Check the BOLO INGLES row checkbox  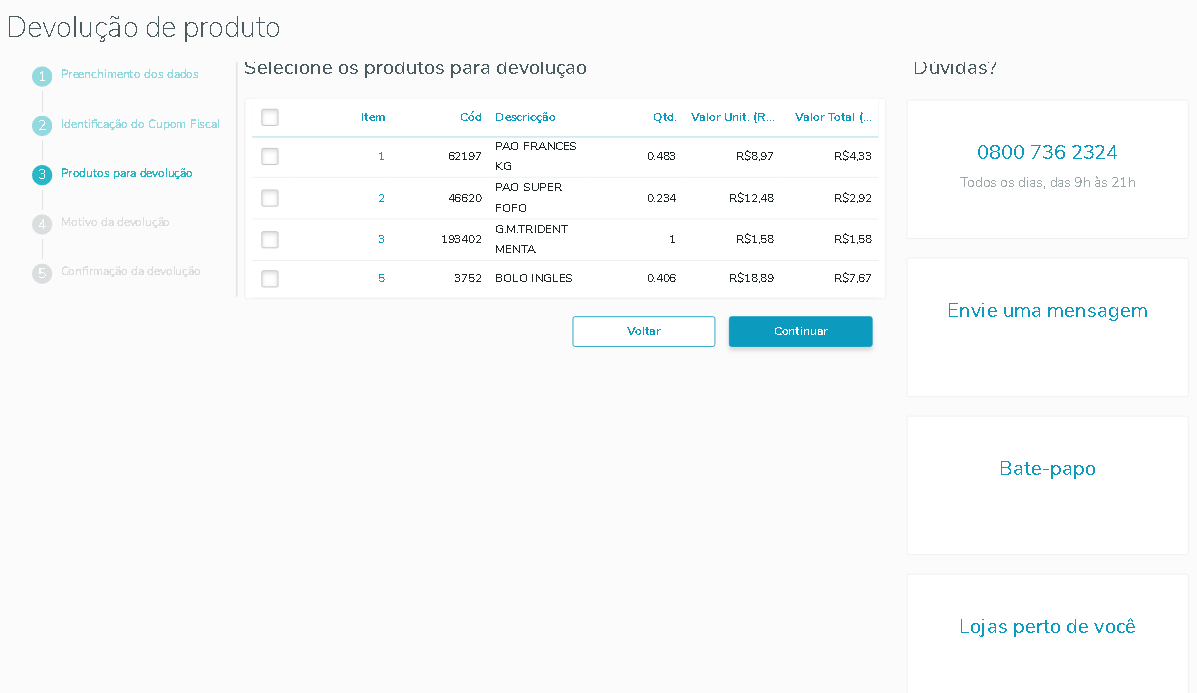pos(269,279)
